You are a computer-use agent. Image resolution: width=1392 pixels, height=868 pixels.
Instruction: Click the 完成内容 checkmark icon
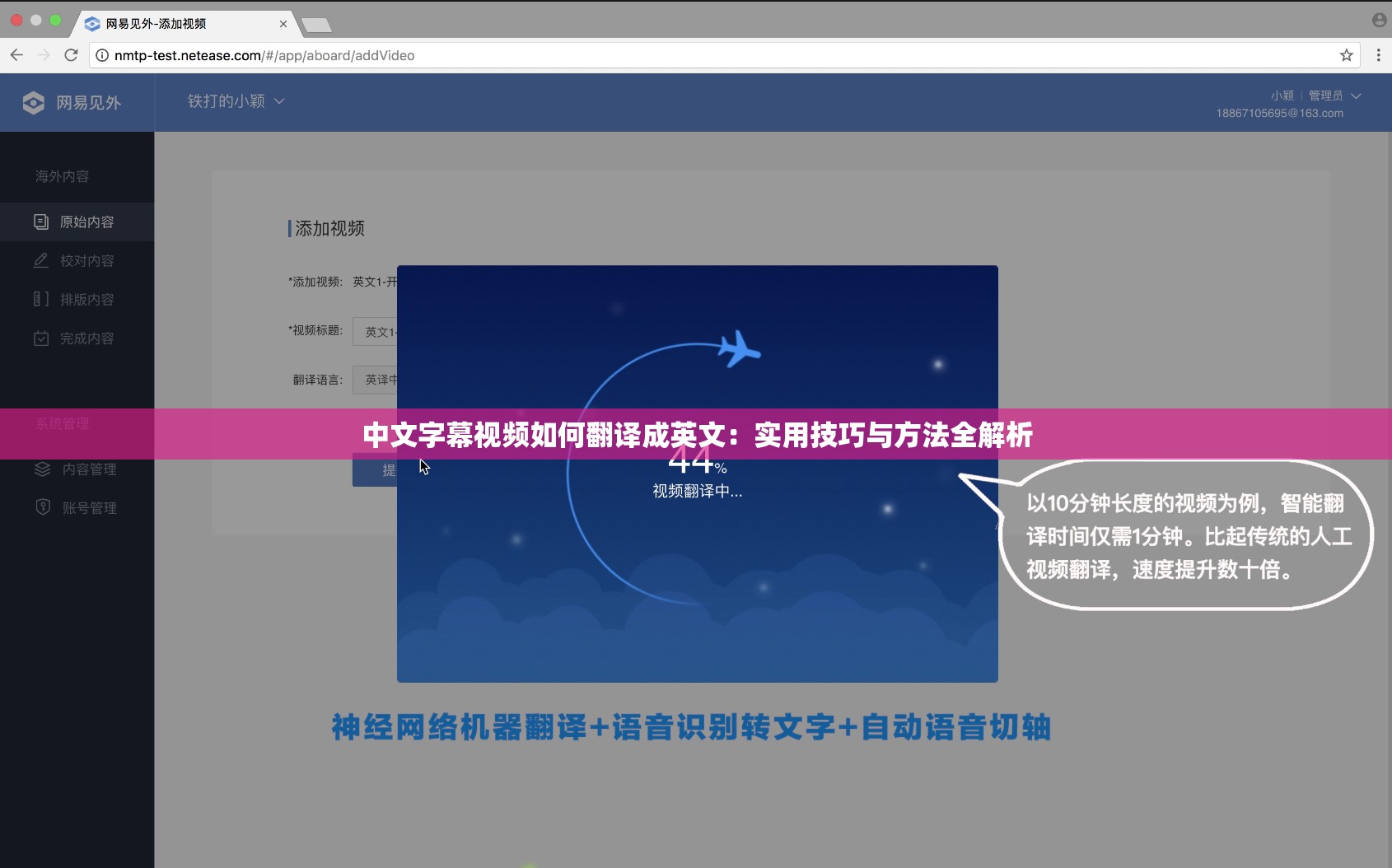tap(41, 338)
